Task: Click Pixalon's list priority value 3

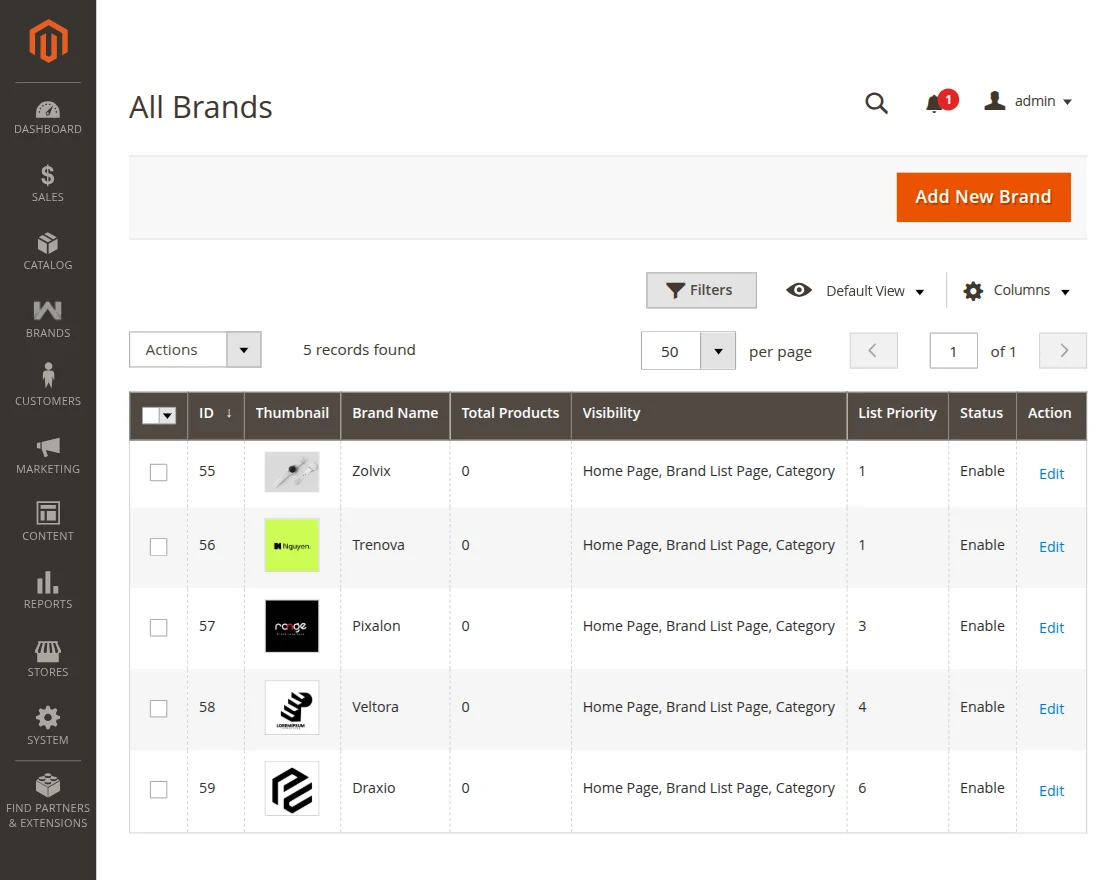Action: coord(862,626)
